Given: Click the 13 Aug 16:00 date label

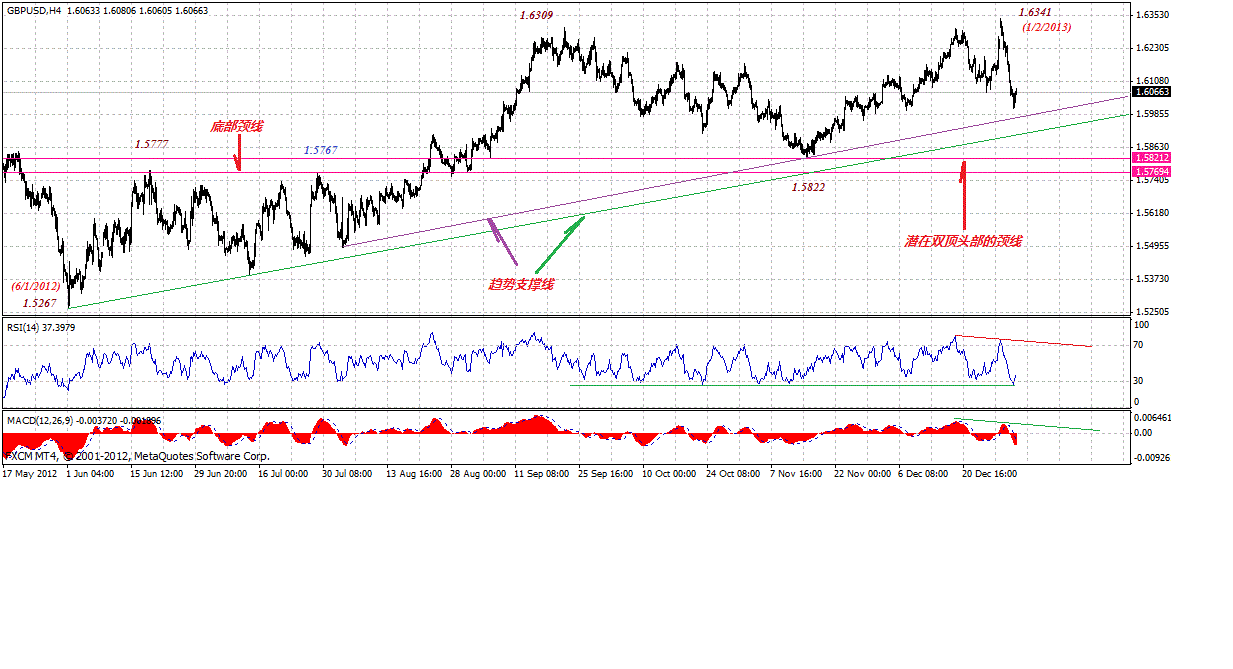Looking at the screenshot, I should click(413, 472).
